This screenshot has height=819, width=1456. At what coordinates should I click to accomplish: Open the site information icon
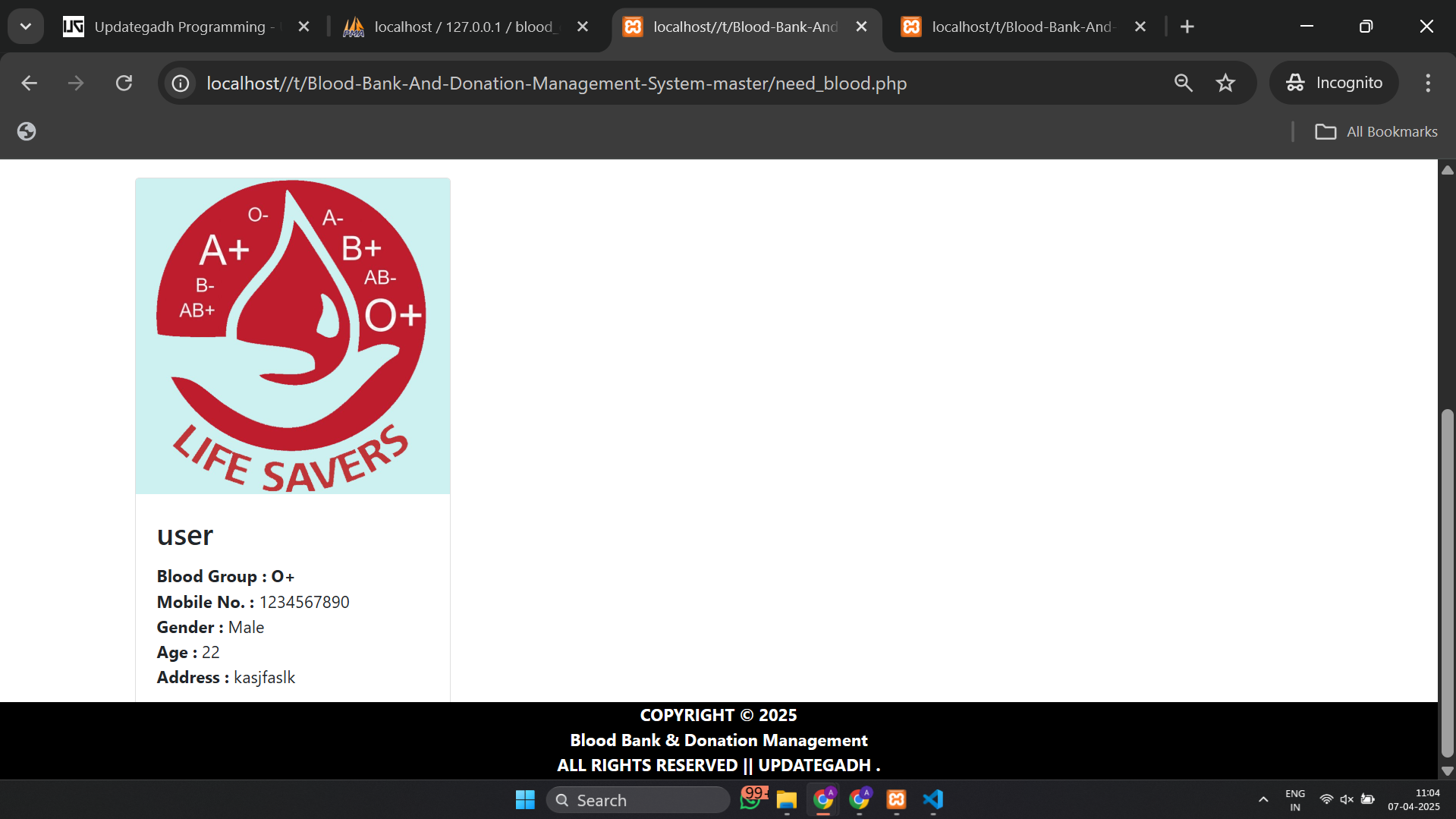(181, 83)
